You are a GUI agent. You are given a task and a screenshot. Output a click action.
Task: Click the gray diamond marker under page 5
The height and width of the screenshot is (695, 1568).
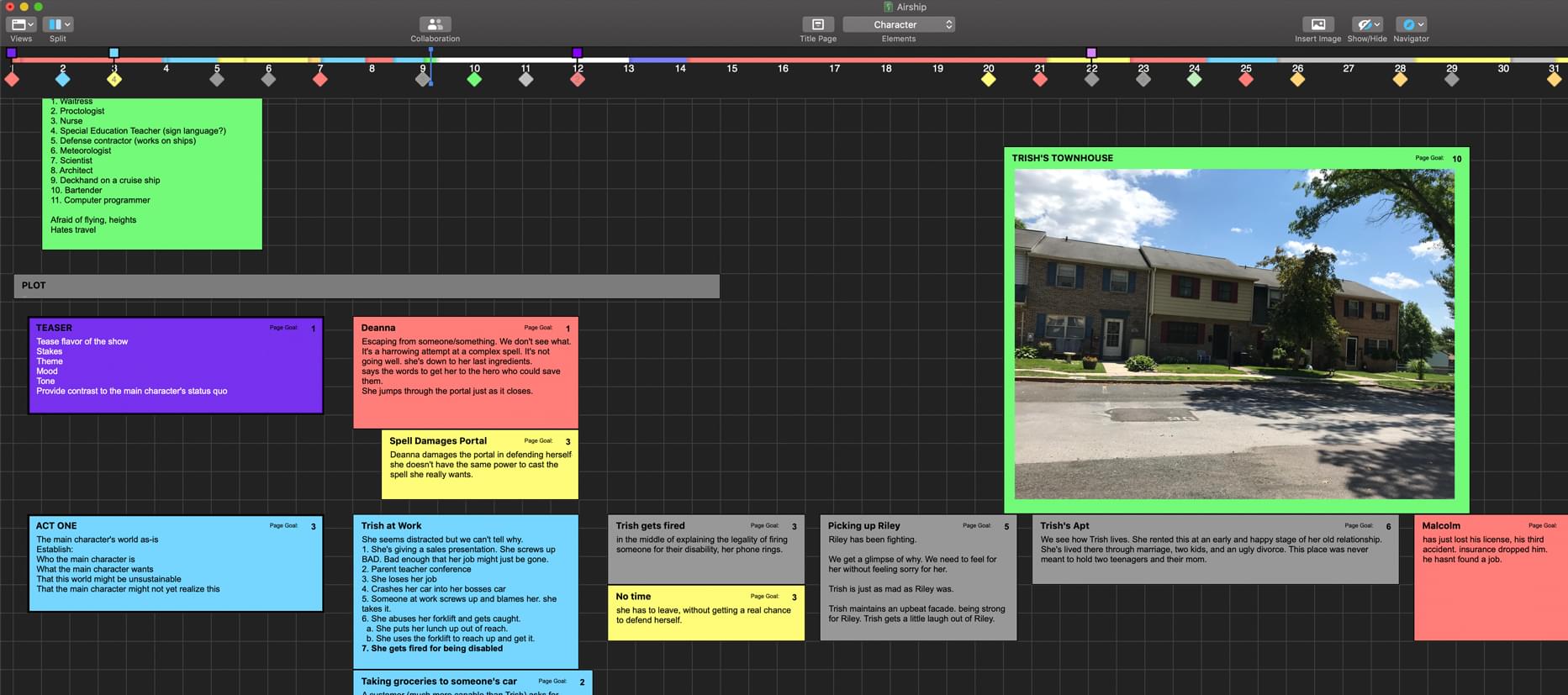(x=217, y=80)
